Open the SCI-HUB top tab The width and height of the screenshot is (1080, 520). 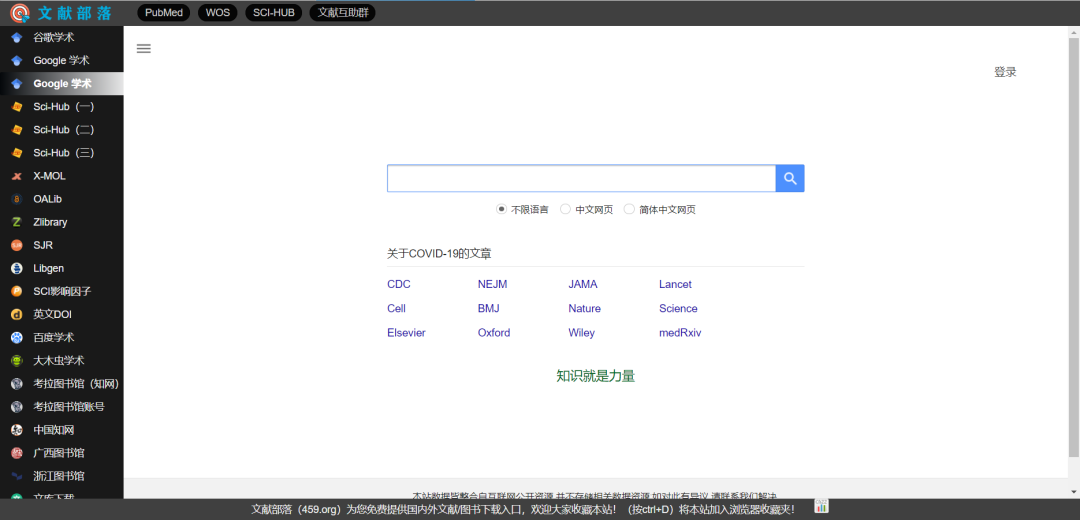click(x=273, y=13)
